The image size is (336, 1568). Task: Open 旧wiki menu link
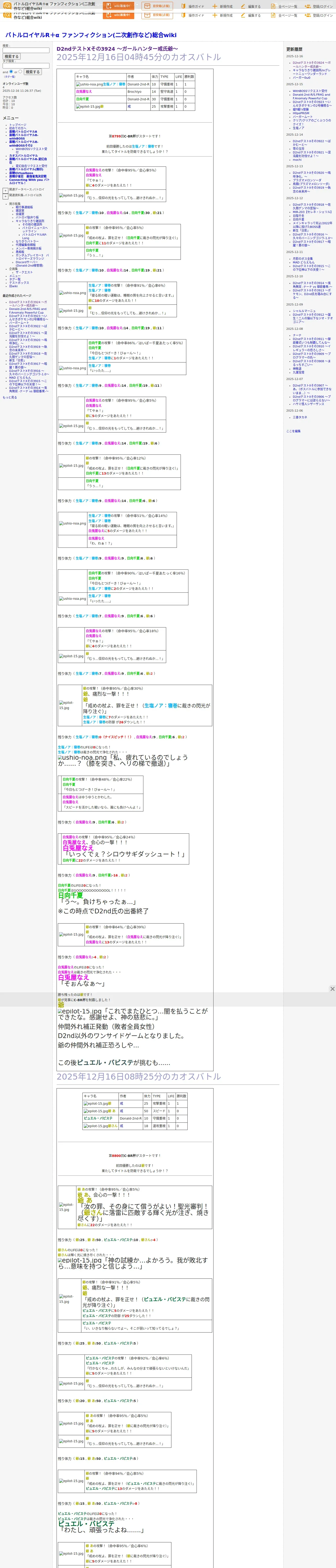point(13,286)
